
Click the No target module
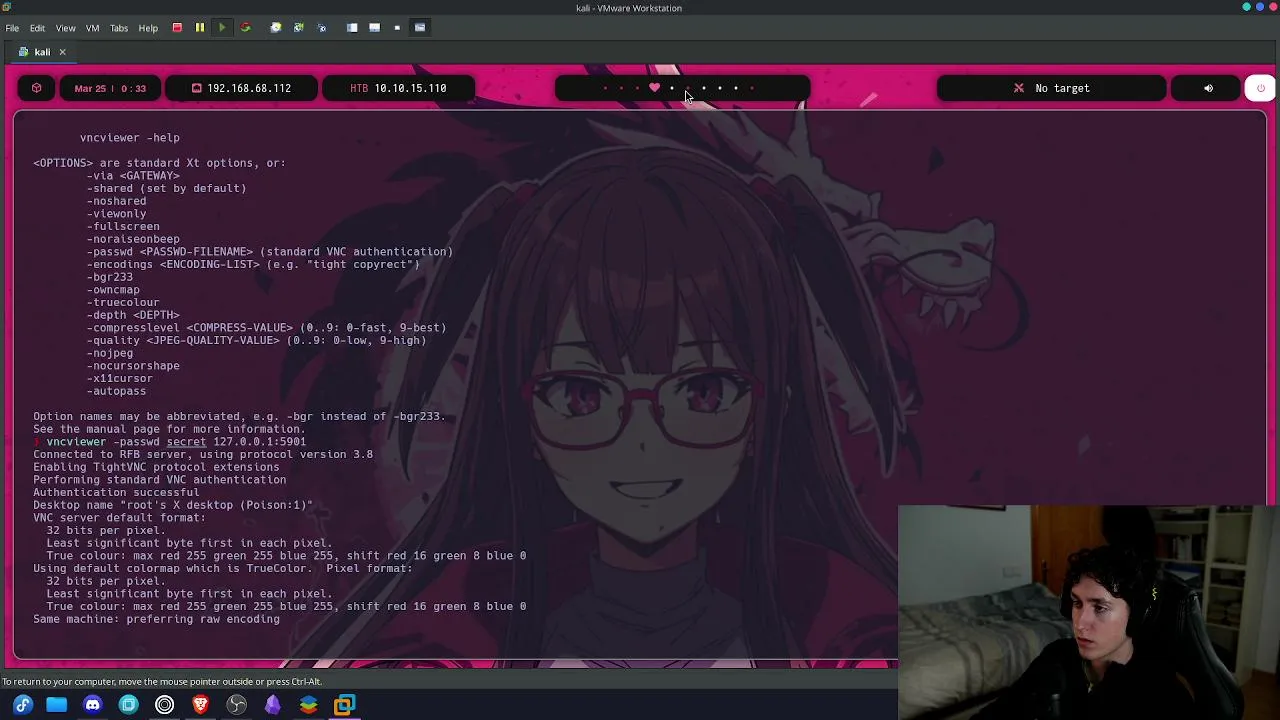(1052, 88)
